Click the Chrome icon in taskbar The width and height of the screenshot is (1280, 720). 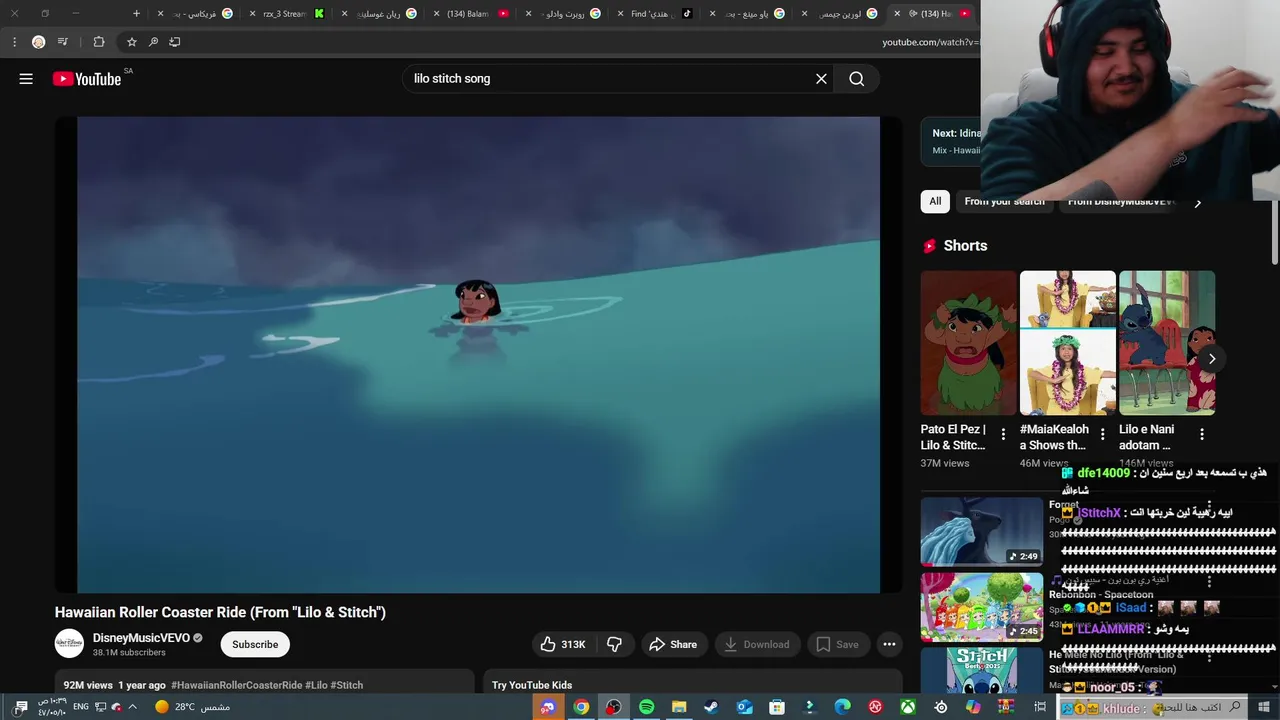click(x=581, y=707)
